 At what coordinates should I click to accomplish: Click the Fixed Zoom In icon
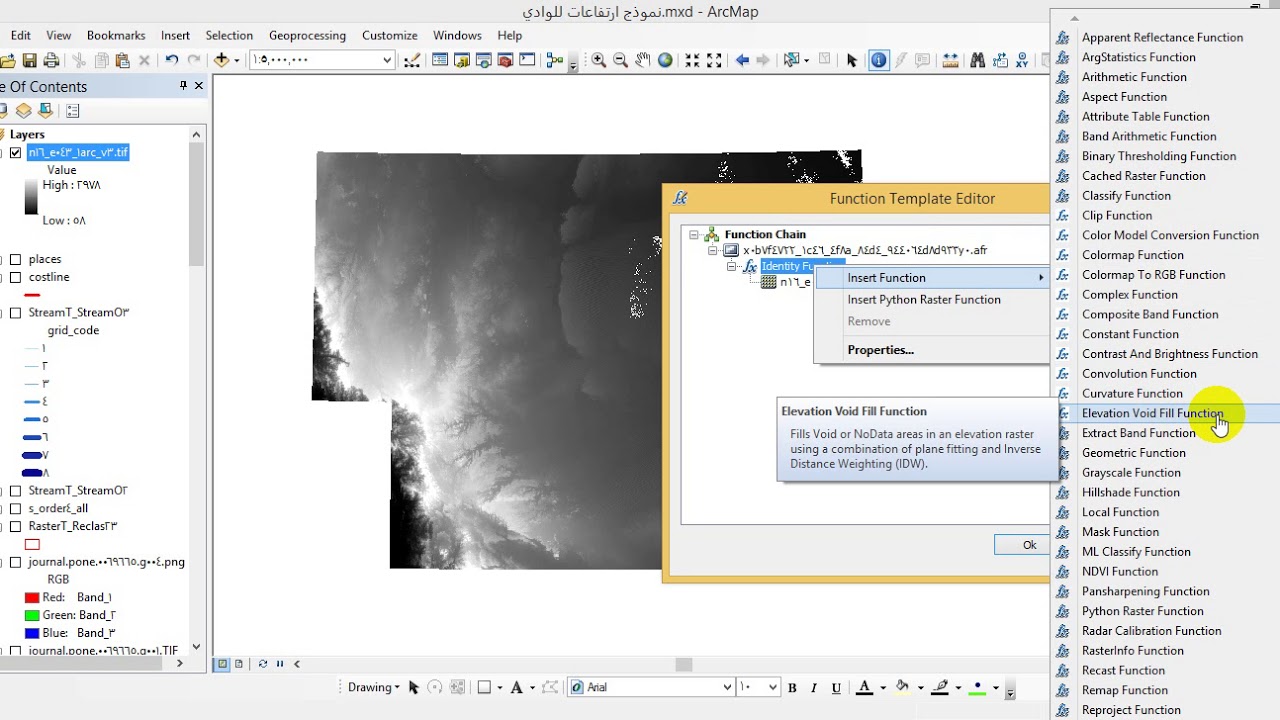(x=692, y=60)
